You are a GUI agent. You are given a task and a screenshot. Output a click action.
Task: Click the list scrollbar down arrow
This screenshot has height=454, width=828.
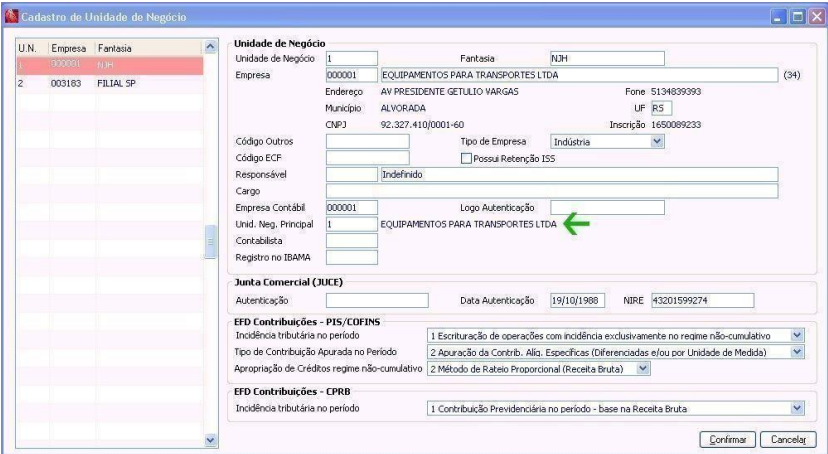[x=210, y=440]
